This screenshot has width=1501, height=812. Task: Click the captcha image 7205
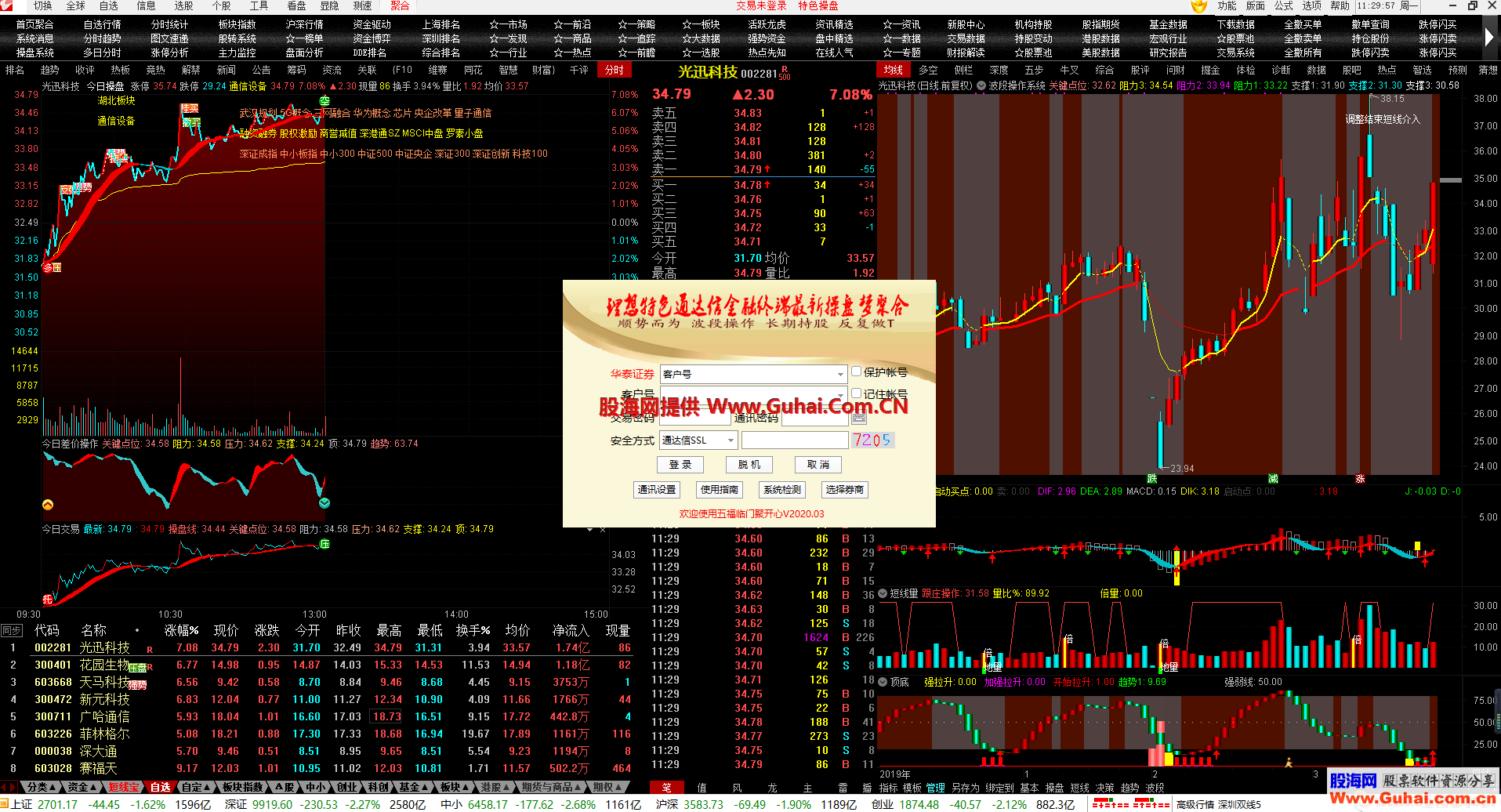pyautogui.click(x=872, y=440)
